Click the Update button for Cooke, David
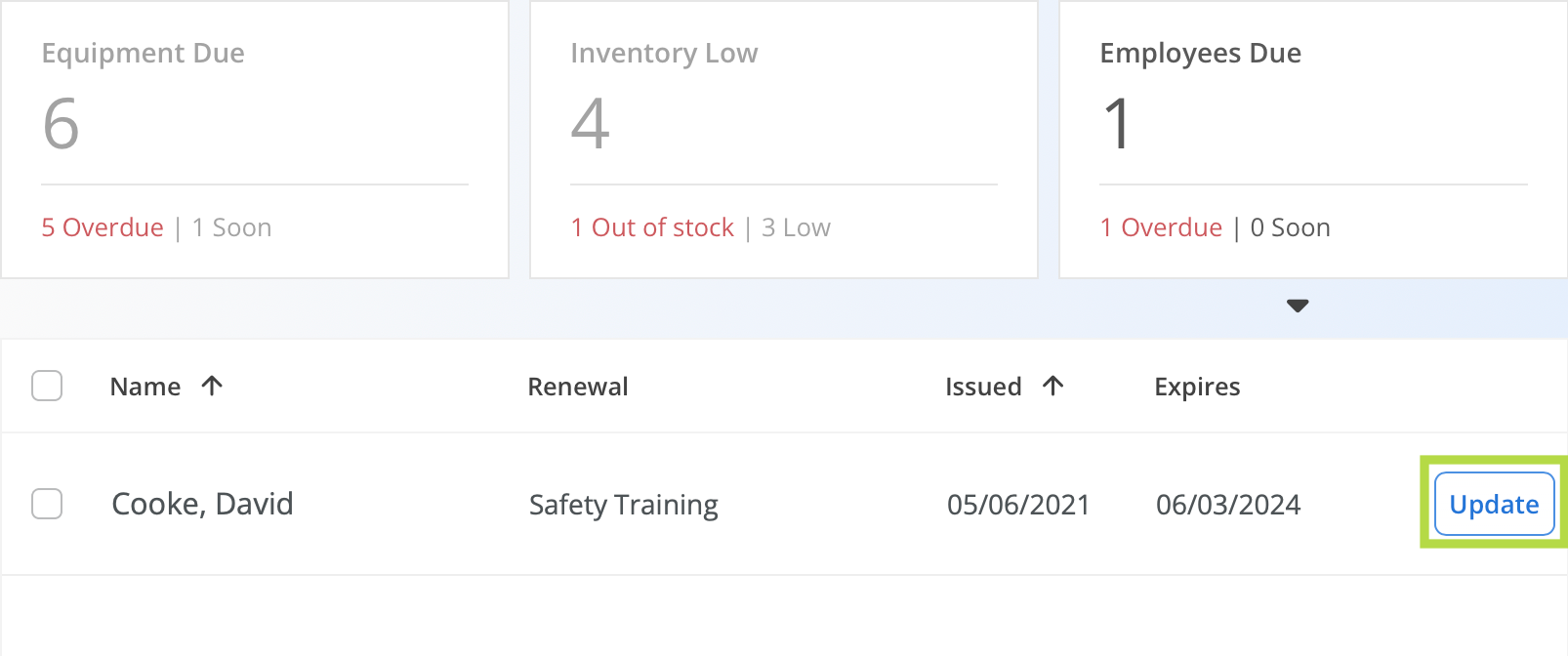1568x656 pixels. 1494,504
